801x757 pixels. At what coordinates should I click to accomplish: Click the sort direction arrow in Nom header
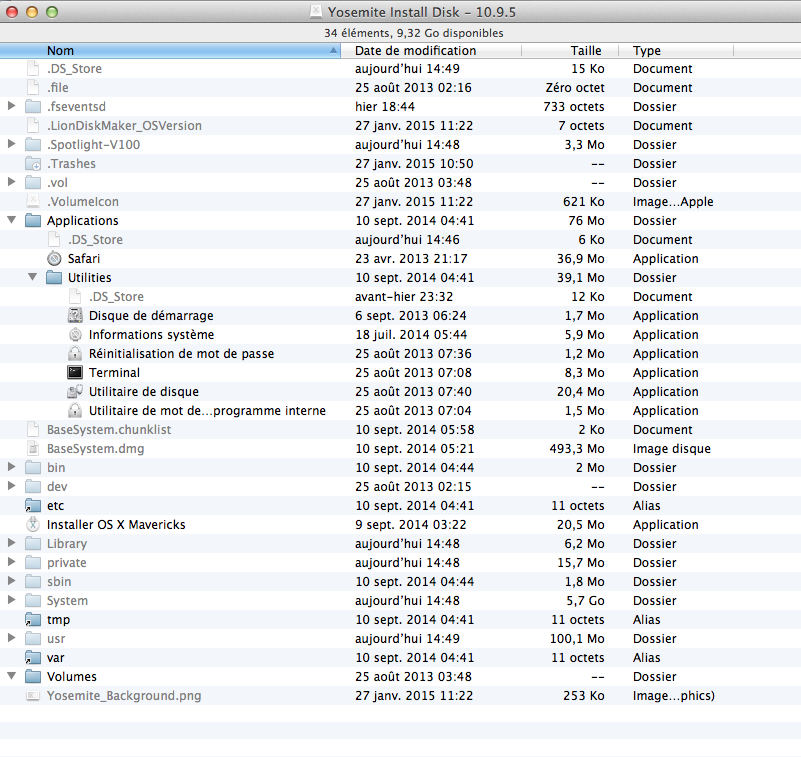tap(333, 51)
